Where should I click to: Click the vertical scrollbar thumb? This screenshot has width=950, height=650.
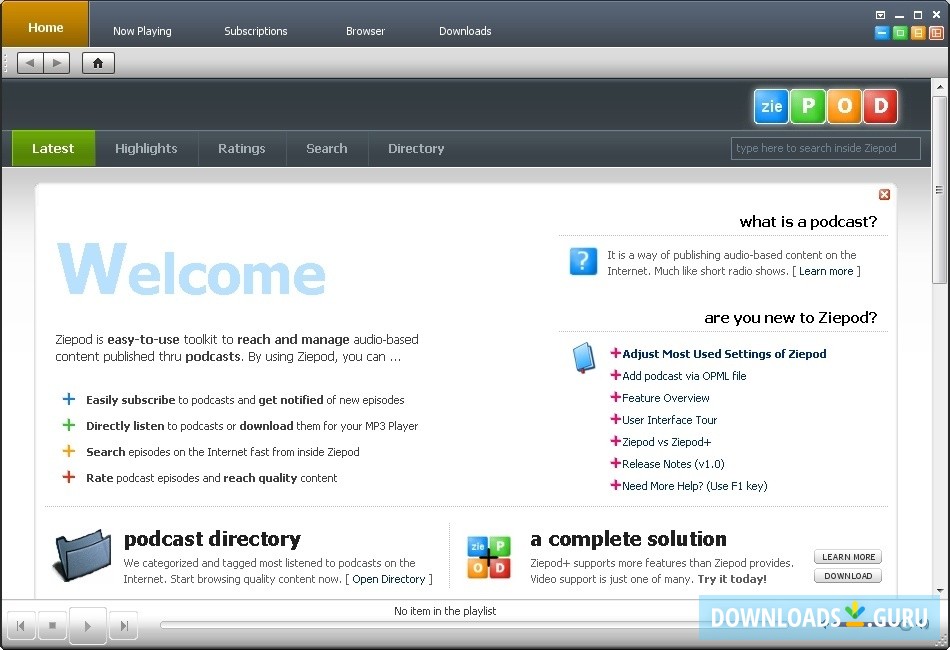point(940,189)
